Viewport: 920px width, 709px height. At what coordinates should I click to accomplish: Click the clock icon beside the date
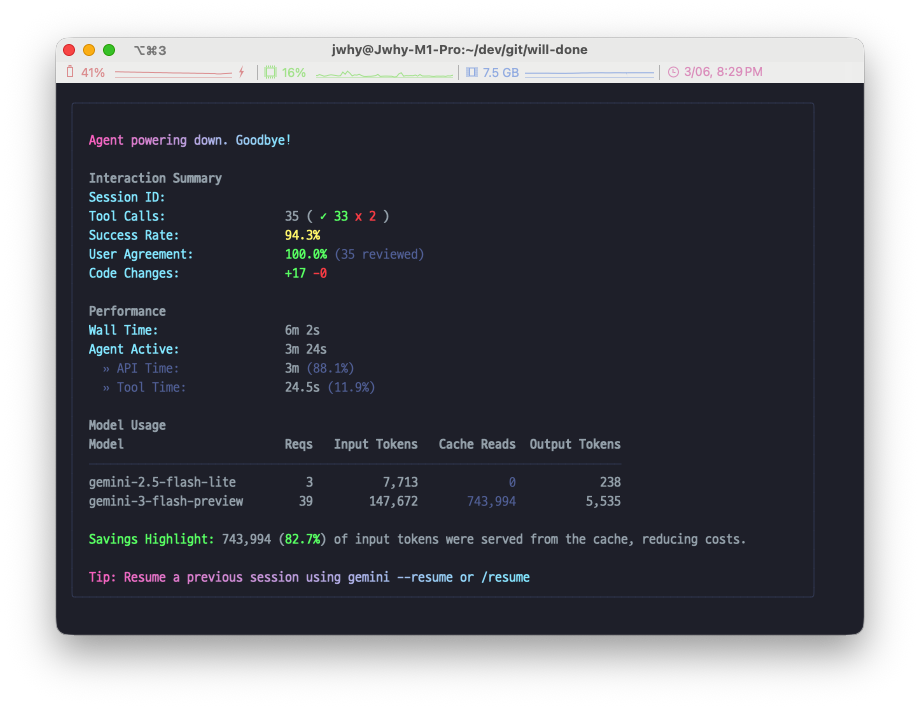point(674,72)
